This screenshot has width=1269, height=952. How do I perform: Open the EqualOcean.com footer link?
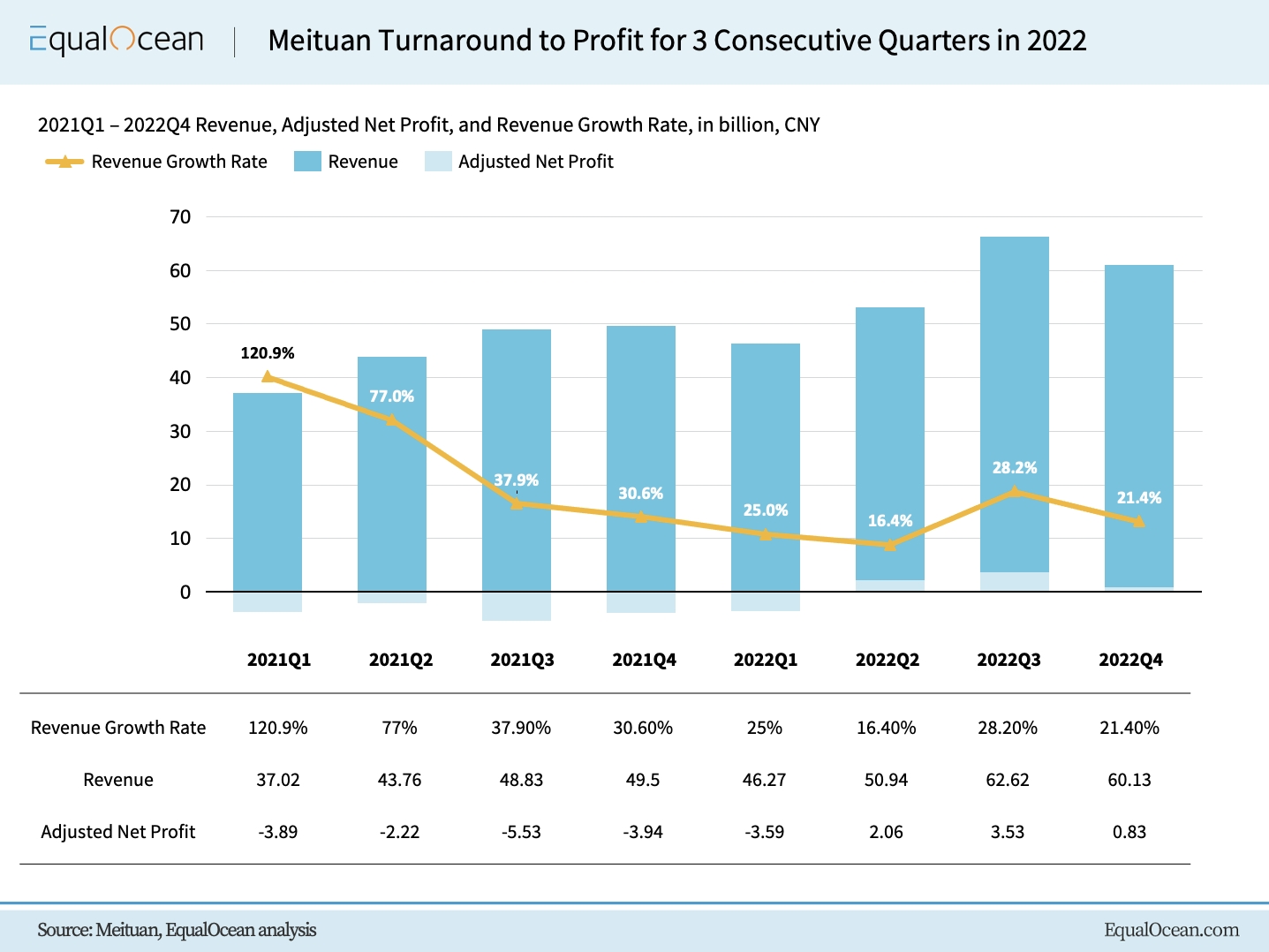click(1172, 930)
